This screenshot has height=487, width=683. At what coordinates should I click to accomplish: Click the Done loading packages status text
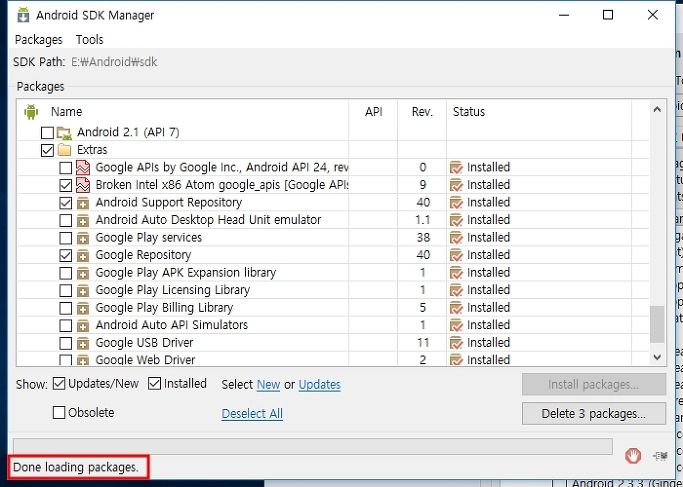pyautogui.click(x=75, y=467)
